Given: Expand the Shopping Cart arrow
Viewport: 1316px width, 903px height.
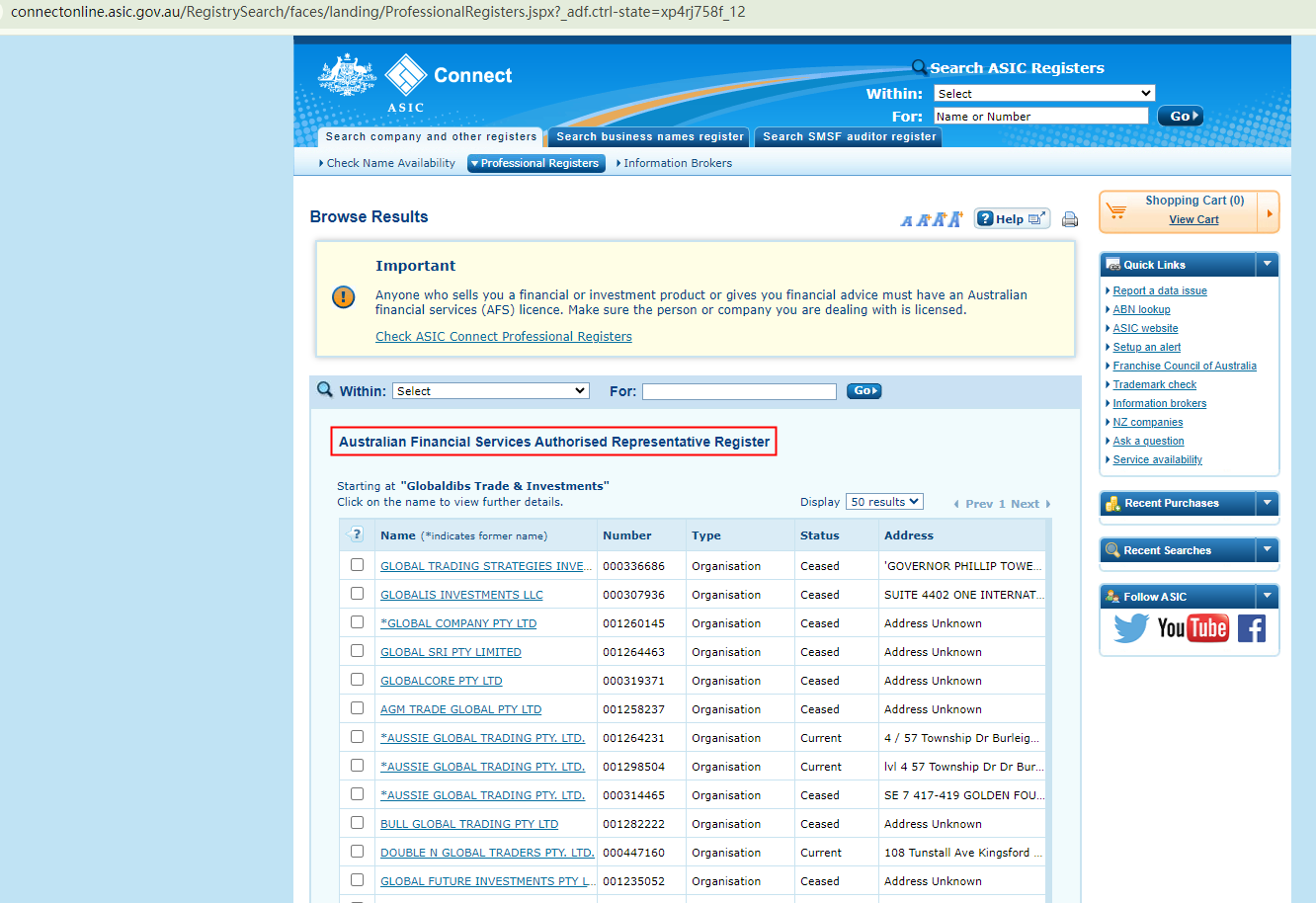Looking at the screenshot, I should 1269,212.
